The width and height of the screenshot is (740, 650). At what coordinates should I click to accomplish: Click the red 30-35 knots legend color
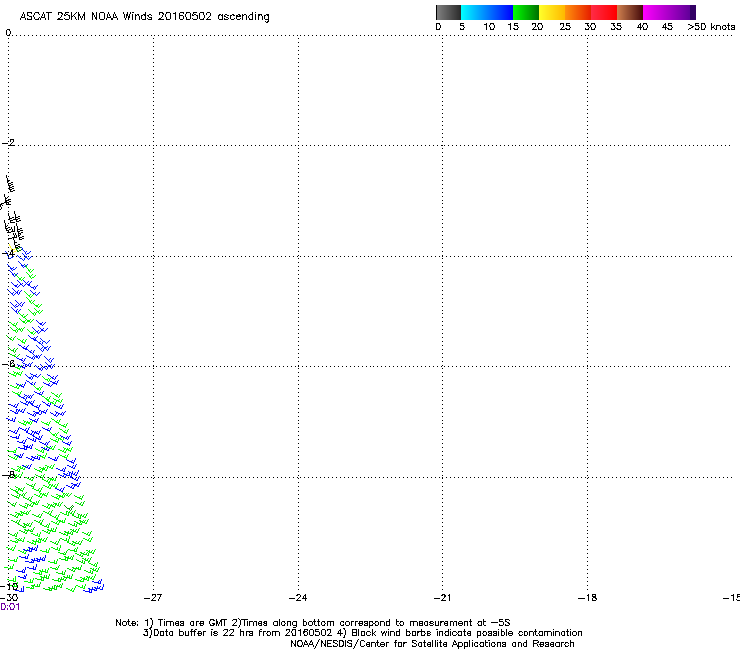(604, 12)
